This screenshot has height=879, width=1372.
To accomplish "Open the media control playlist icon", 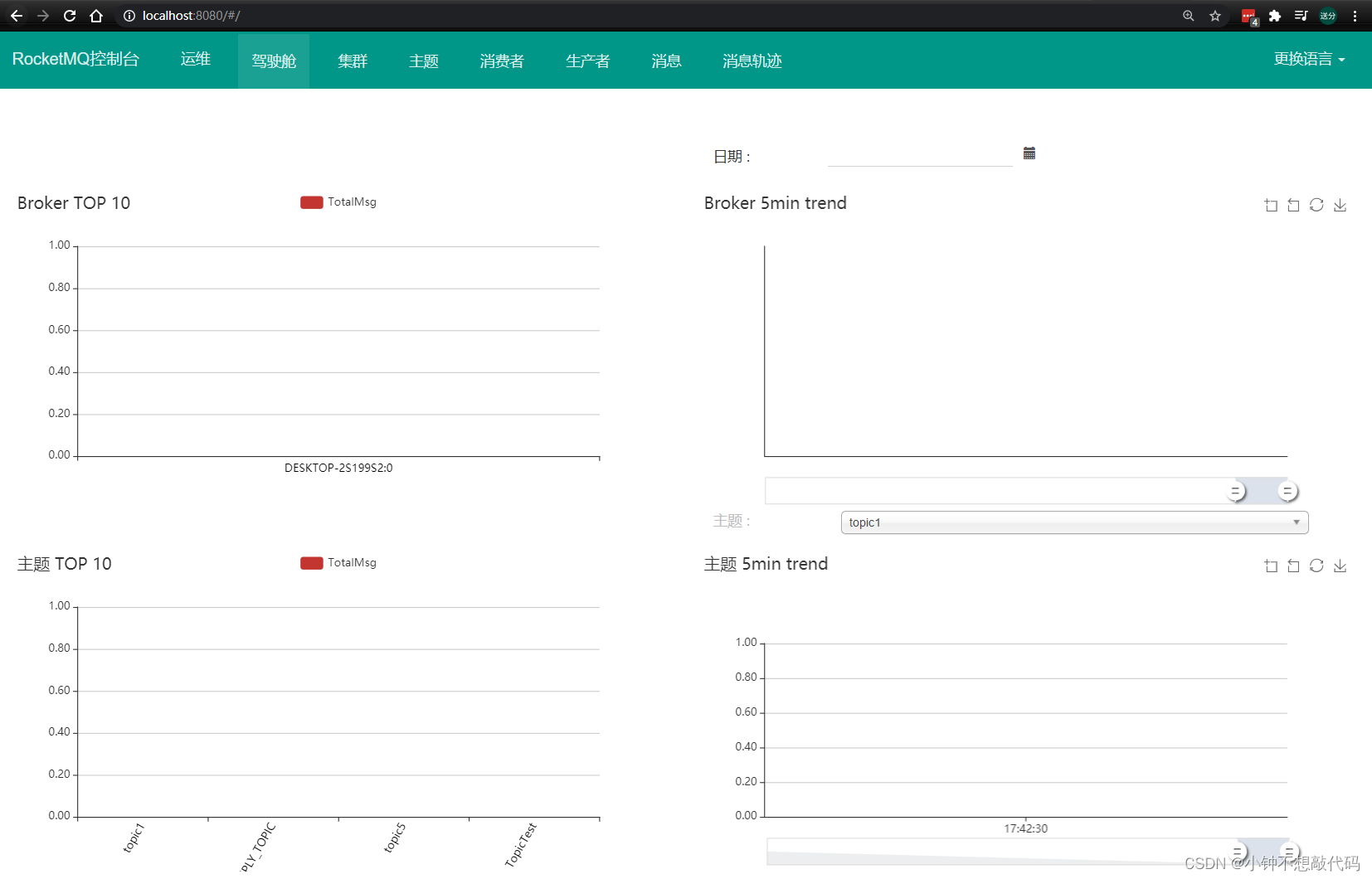I will click(x=1301, y=16).
